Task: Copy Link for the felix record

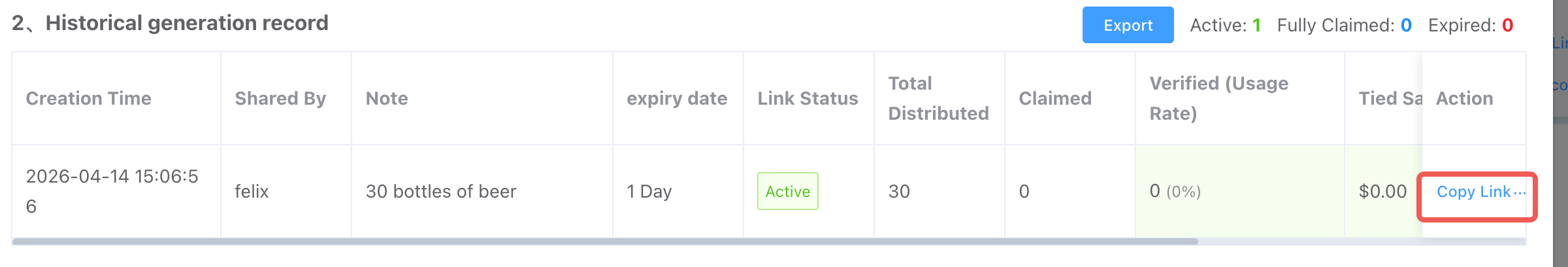Action: [x=1473, y=192]
